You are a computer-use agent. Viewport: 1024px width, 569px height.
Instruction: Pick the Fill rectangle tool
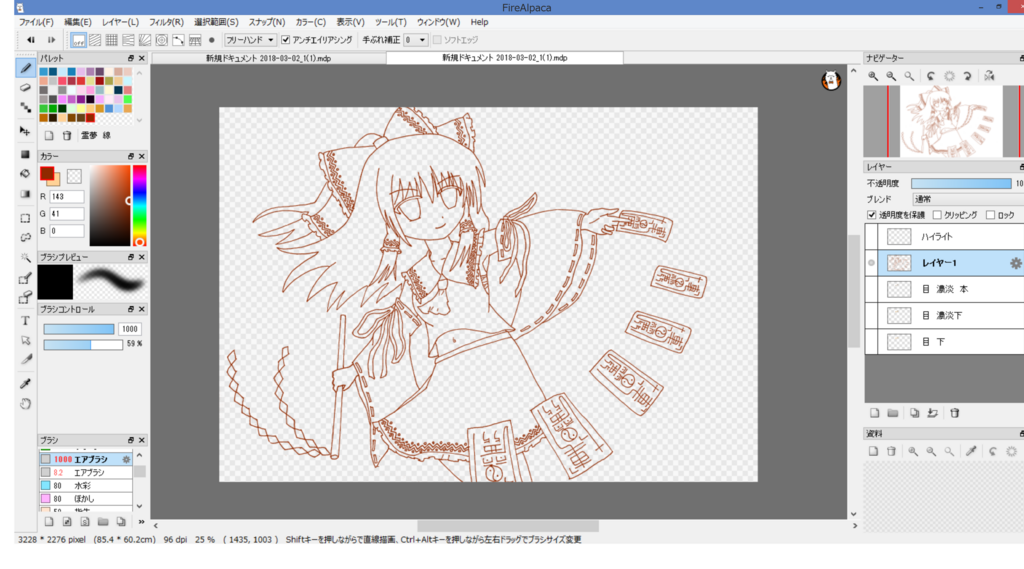25,155
